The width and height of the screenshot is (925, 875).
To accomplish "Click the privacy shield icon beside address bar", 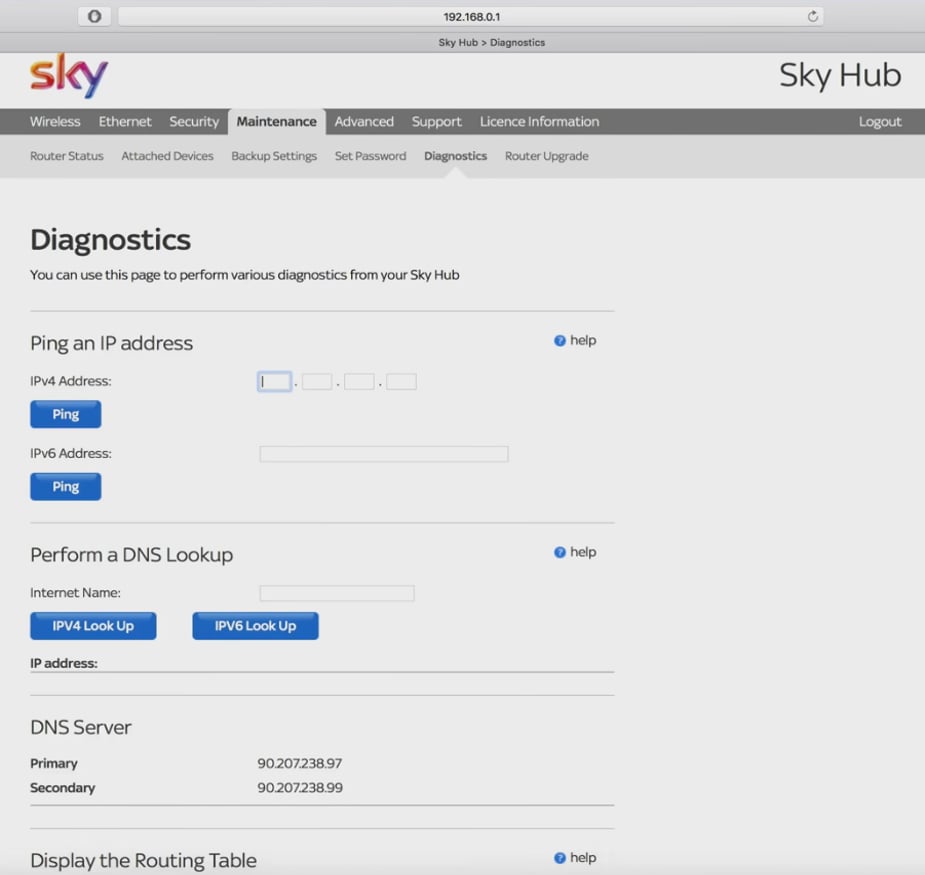I will click(94, 17).
